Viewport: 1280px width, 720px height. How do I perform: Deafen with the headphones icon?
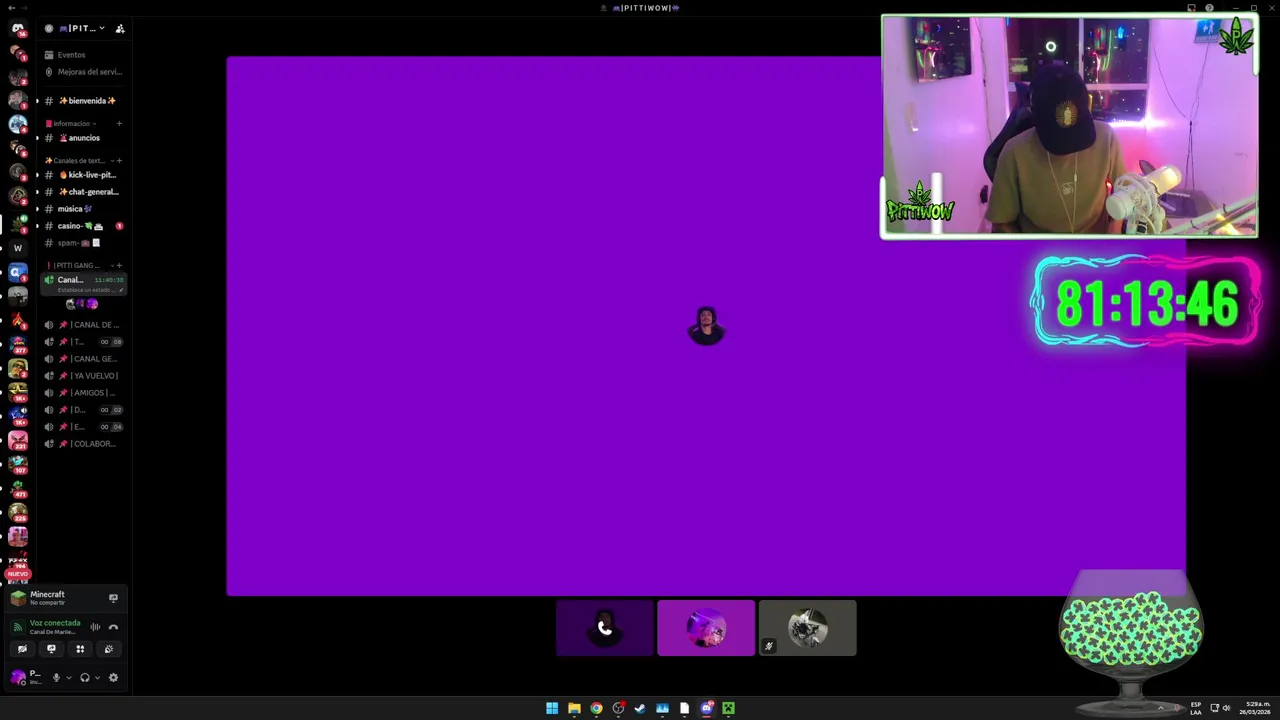tap(85, 677)
